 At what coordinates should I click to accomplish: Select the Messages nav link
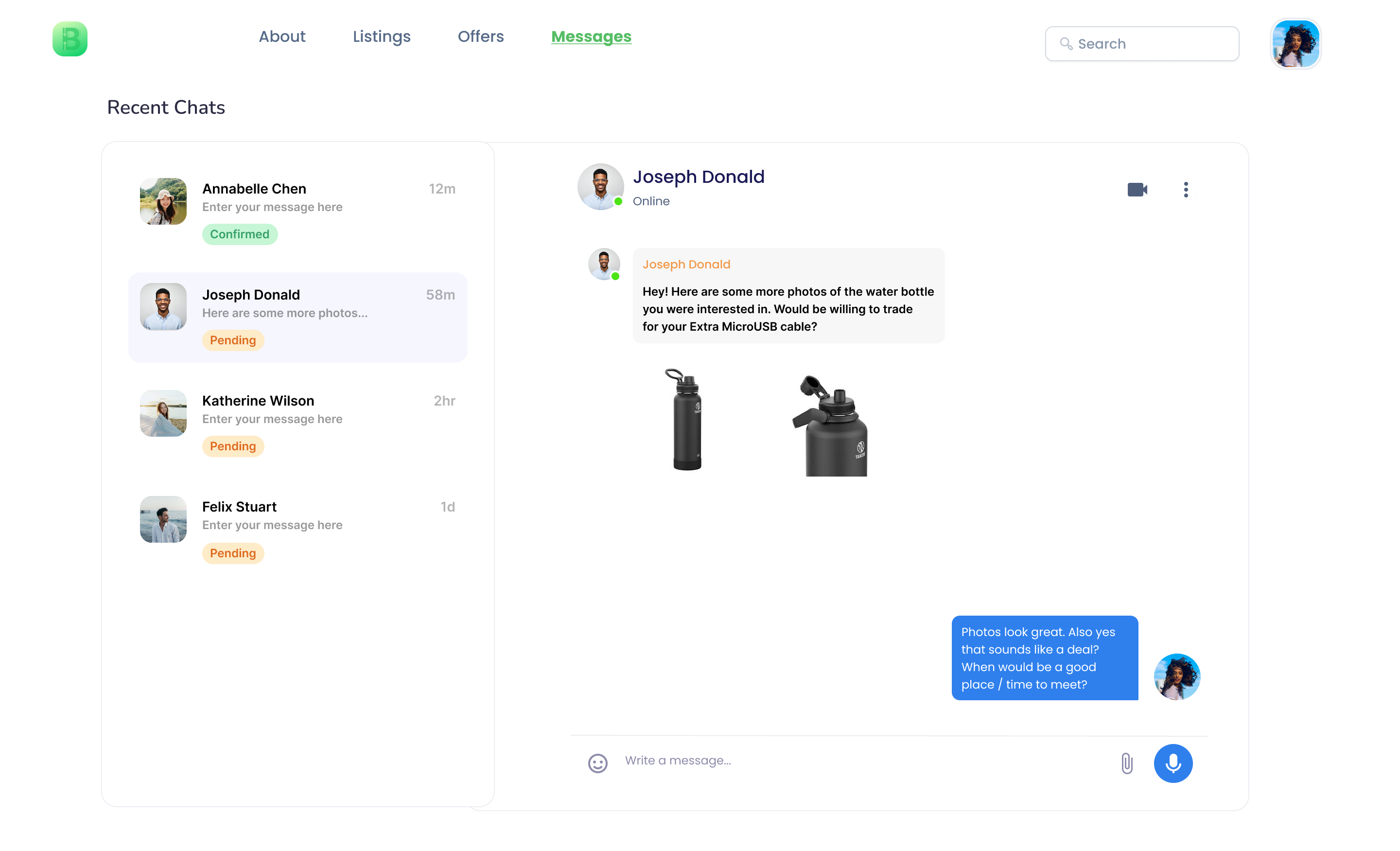click(591, 36)
